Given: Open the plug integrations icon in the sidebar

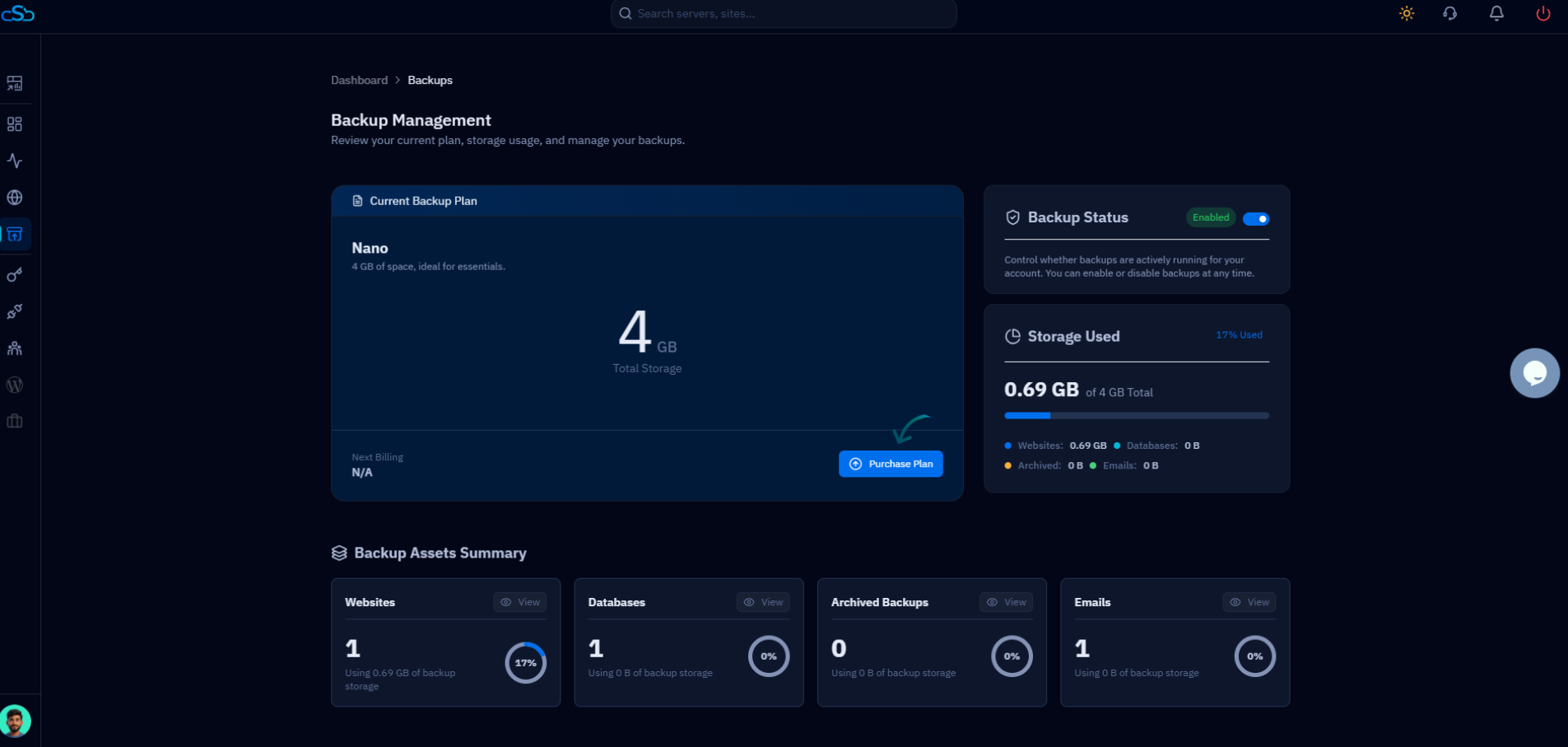Looking at the screenshot, I should [15, 311].
